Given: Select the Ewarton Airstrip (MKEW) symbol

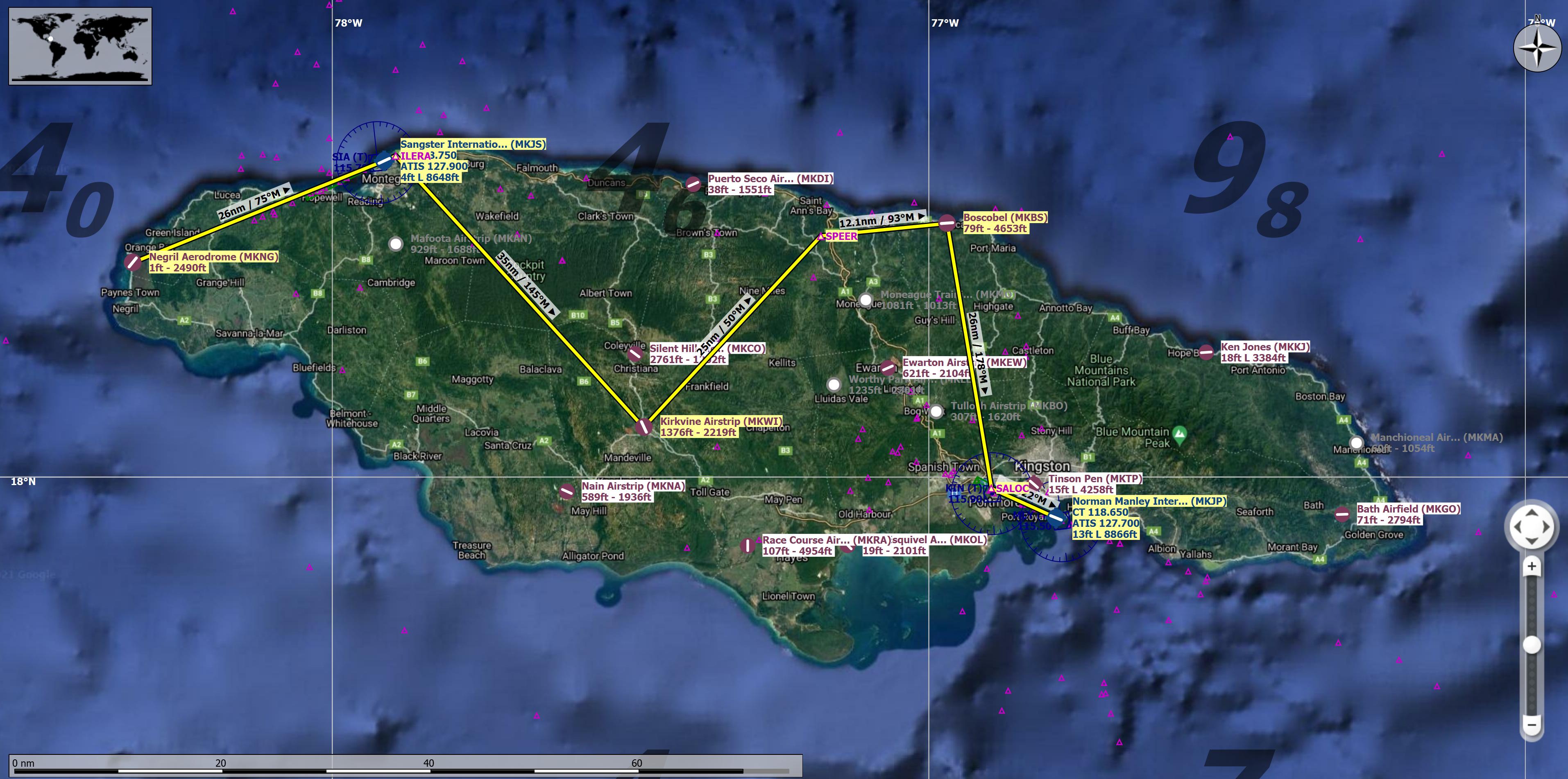Looking at the screenshot, I should 888,367.
